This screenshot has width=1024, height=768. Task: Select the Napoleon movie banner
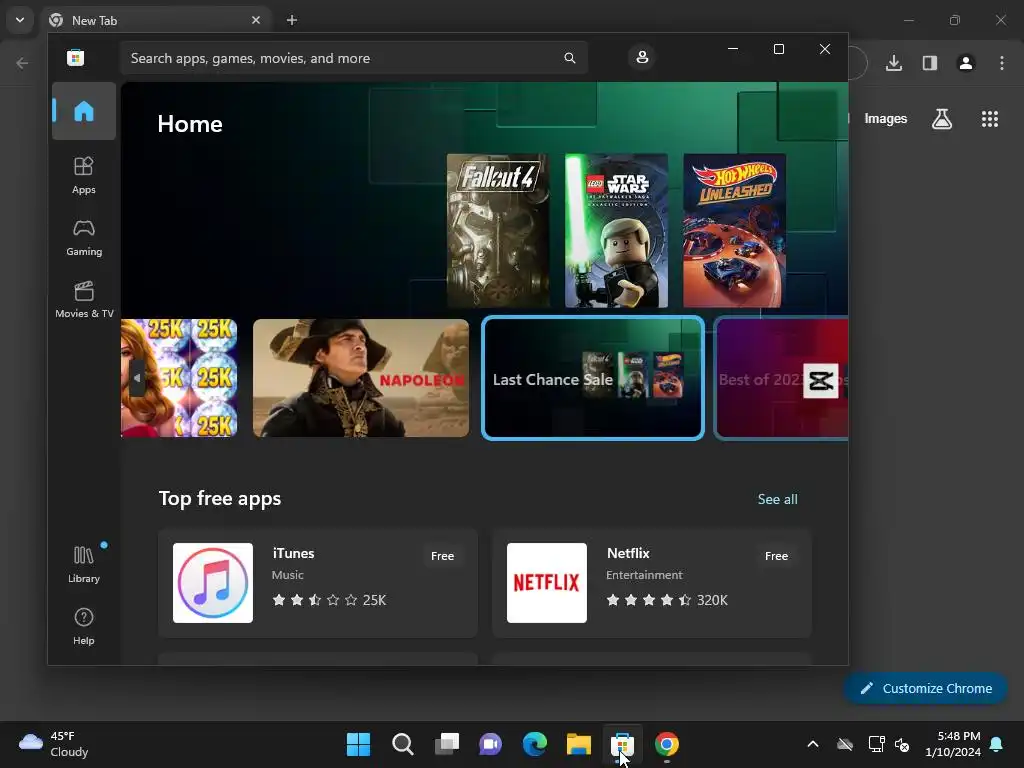coord(360,378)
